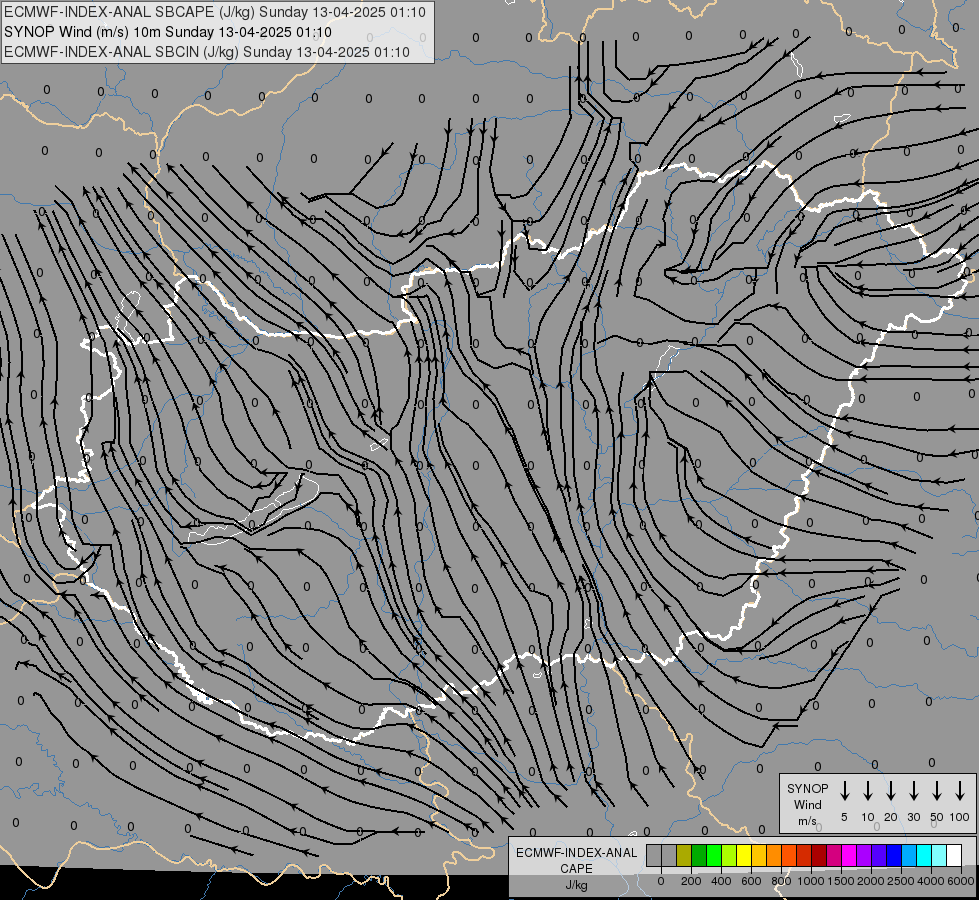Viewport: 979px width, 900px height.
Task: Select the pure blue CAPE legend swatch
Action: [x=893, y=855]
